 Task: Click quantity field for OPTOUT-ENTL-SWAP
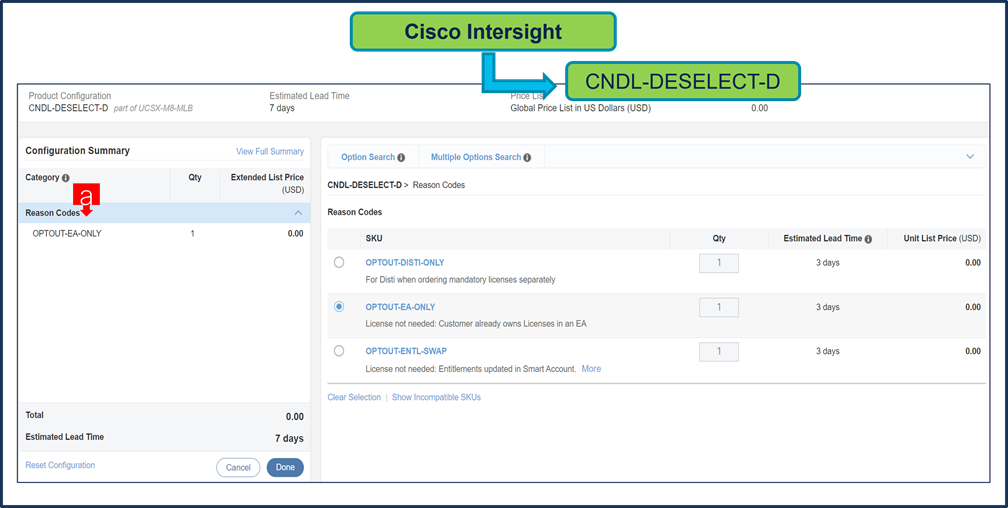tap(719, 352)
